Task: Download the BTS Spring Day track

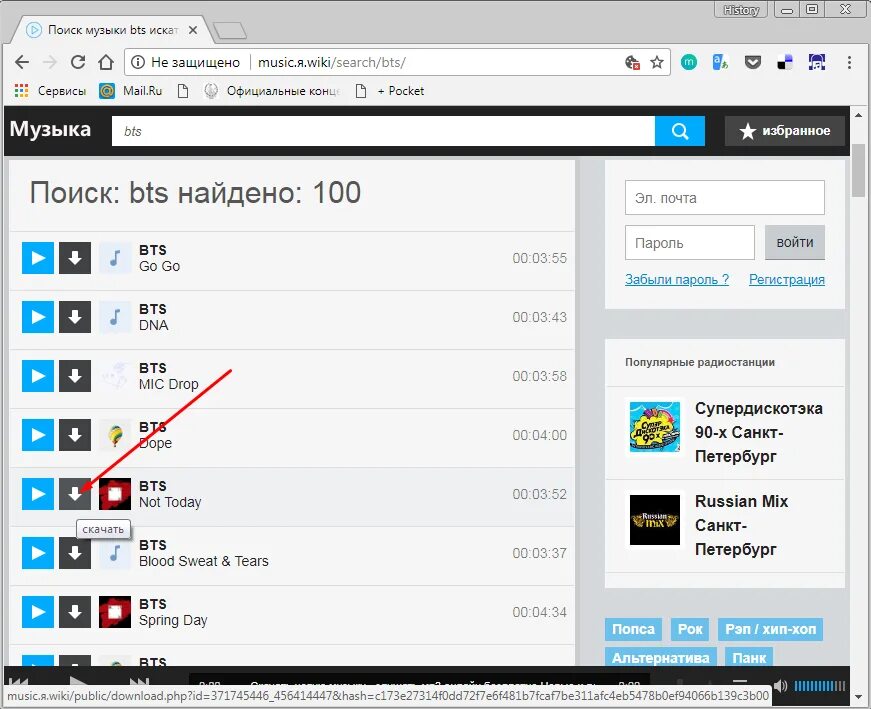Action: (75, 612)
